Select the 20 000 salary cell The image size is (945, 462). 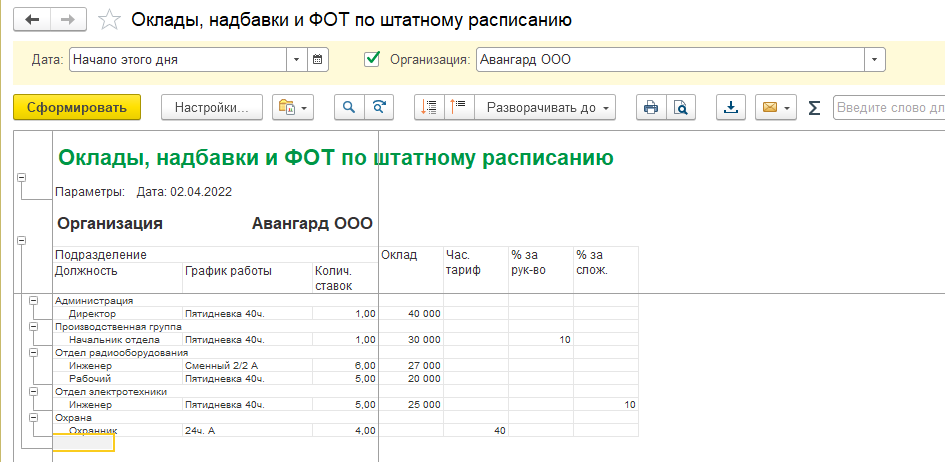(x=411, y=378)
